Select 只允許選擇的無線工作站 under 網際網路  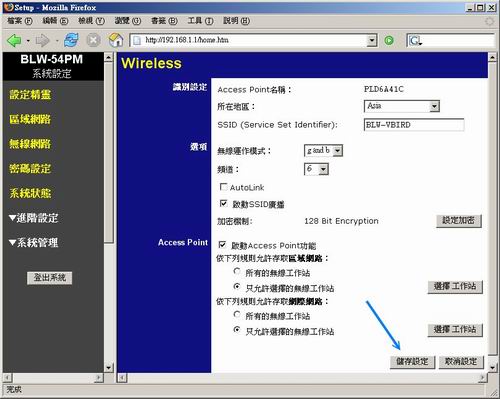pyautogui.click(x=237, y=330)
